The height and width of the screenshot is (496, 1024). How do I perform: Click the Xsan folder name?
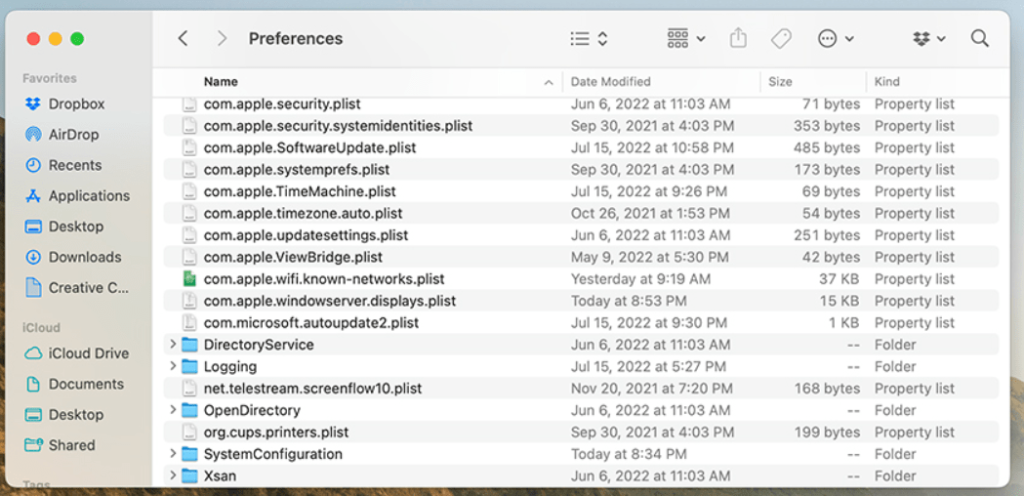pos(219,476)
